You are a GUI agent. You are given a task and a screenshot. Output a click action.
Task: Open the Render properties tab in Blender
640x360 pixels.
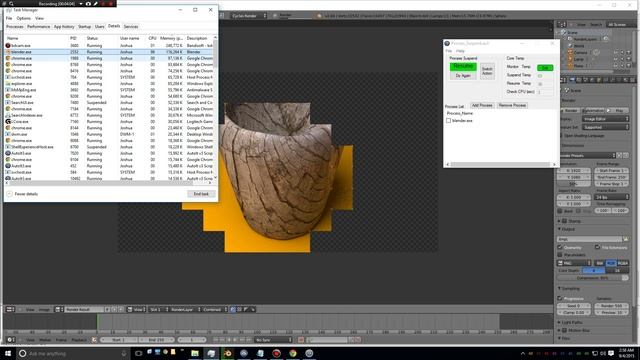pos(572,80)
